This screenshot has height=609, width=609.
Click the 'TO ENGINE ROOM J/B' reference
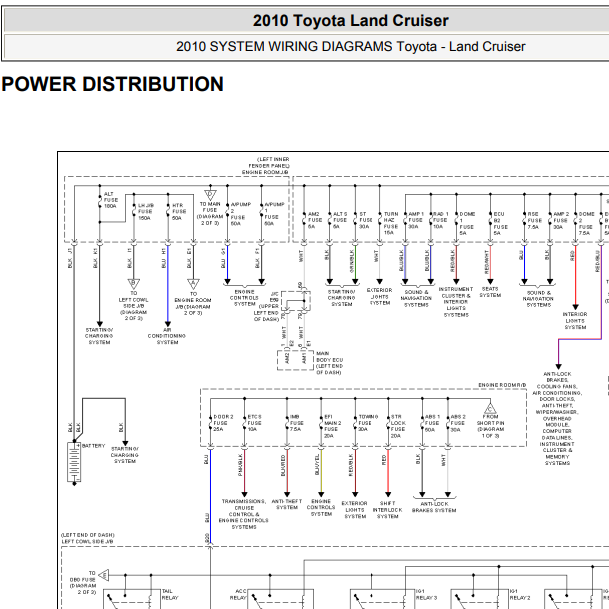point(193,304)
